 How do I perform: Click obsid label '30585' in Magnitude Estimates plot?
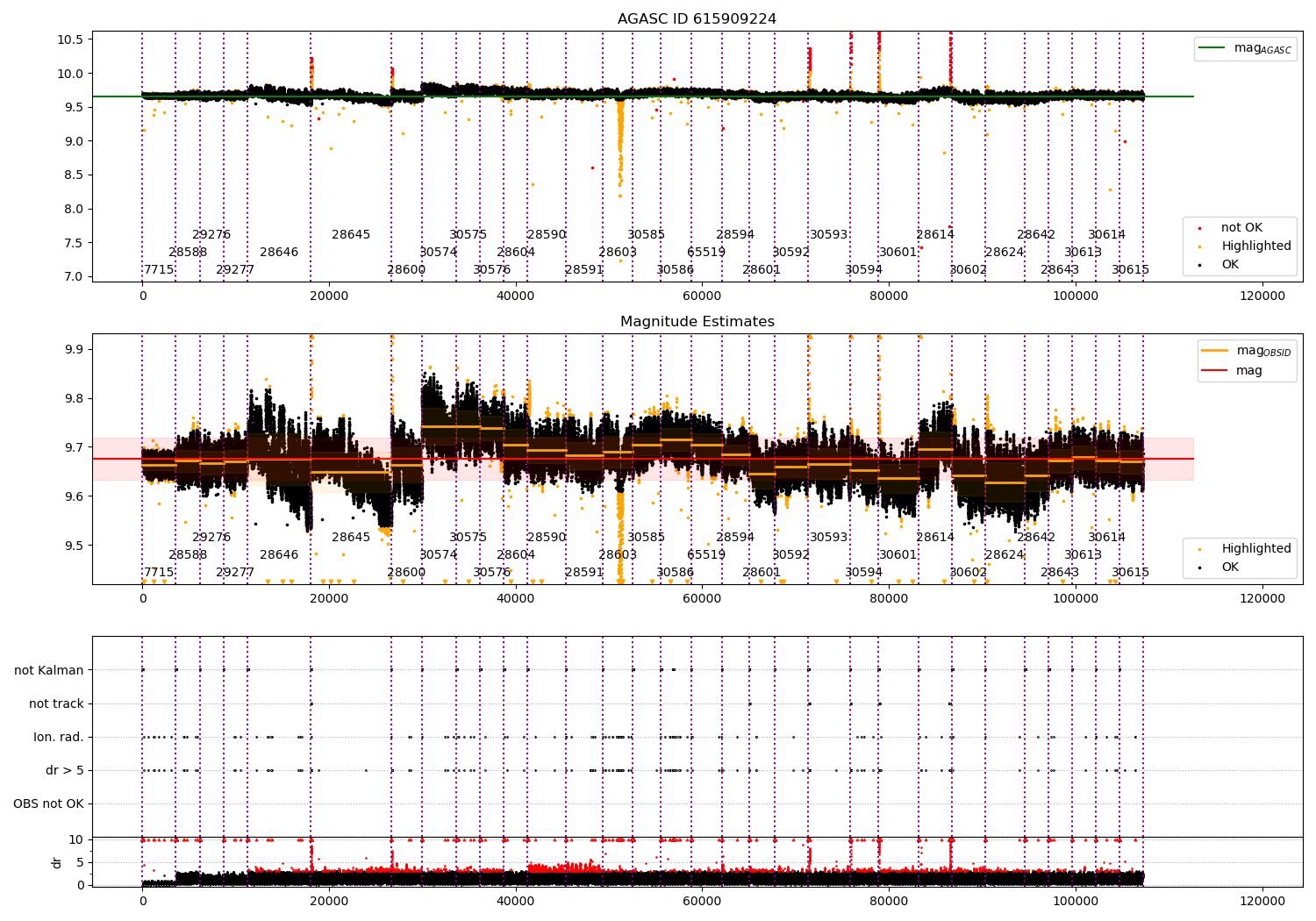point(647,538)
